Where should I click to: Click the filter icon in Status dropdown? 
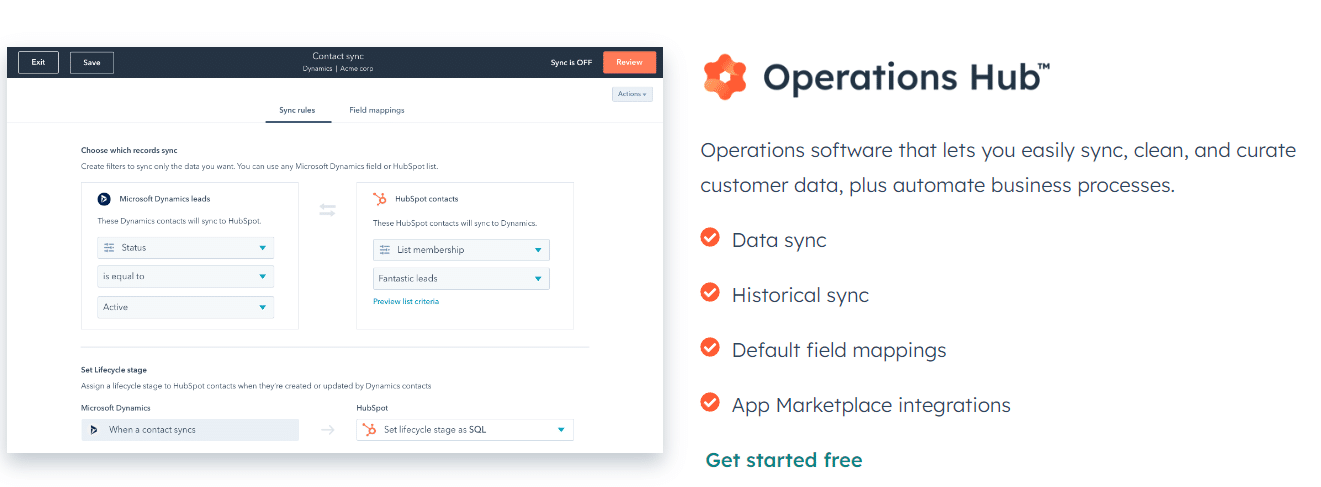coord(109,247)
